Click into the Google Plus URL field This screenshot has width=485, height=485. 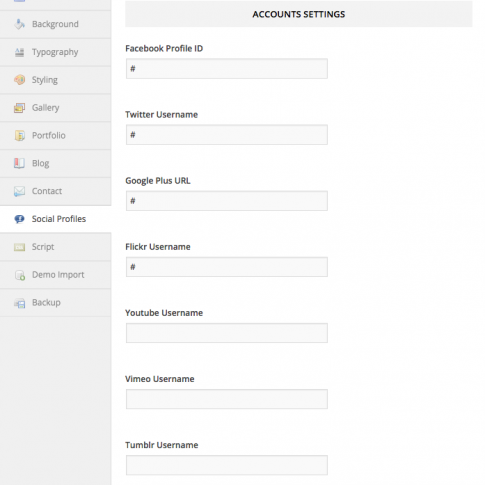click(x=227, y=201)
